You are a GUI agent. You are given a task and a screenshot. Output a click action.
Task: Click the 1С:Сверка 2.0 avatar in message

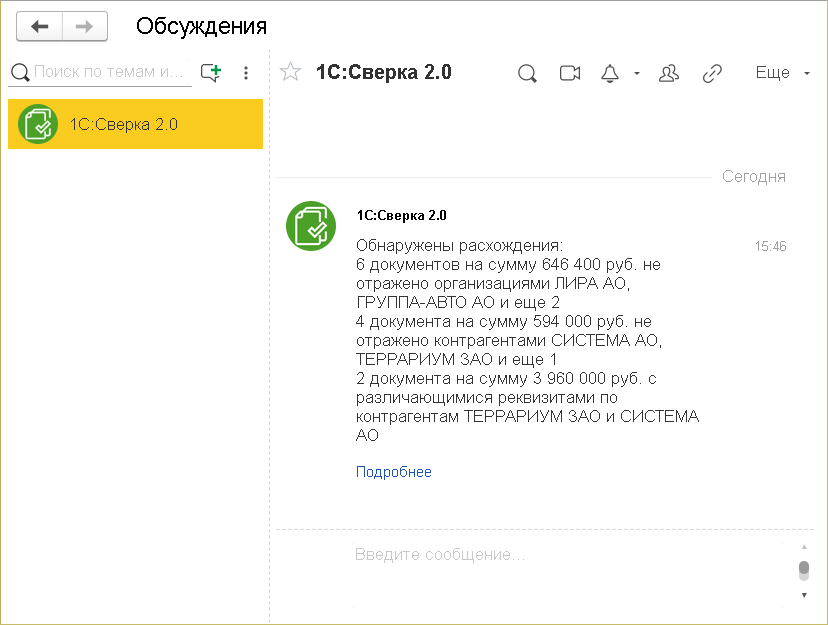point(311,226)
